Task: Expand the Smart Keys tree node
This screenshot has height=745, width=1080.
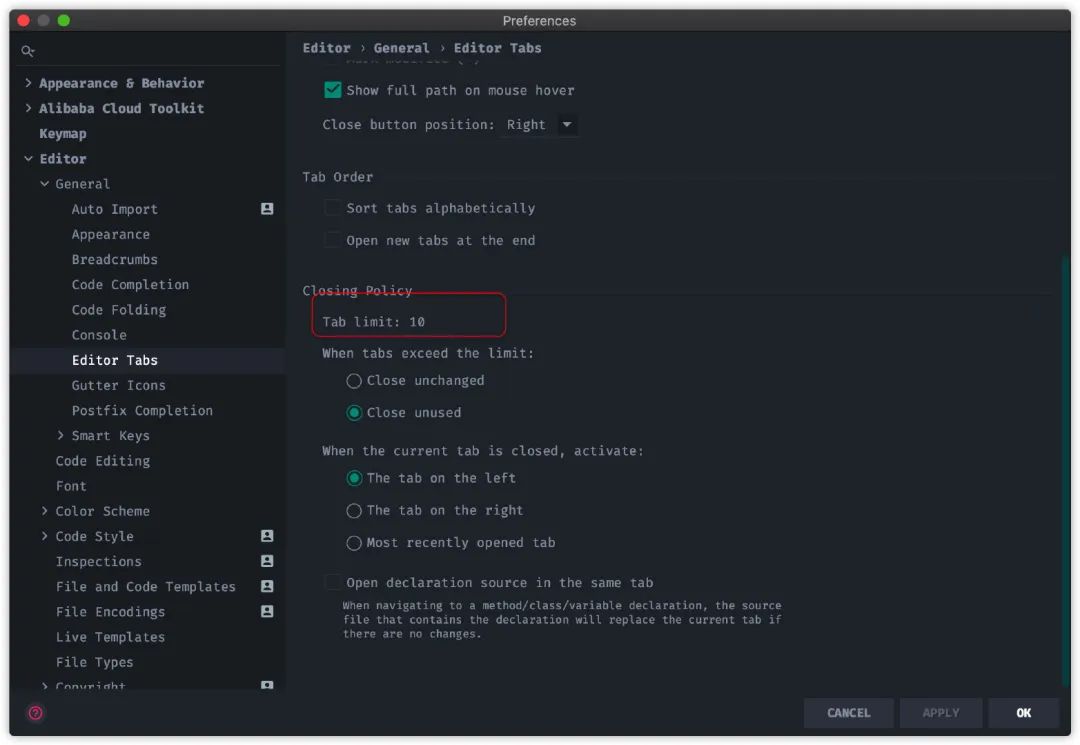Action: coord(61,435)
